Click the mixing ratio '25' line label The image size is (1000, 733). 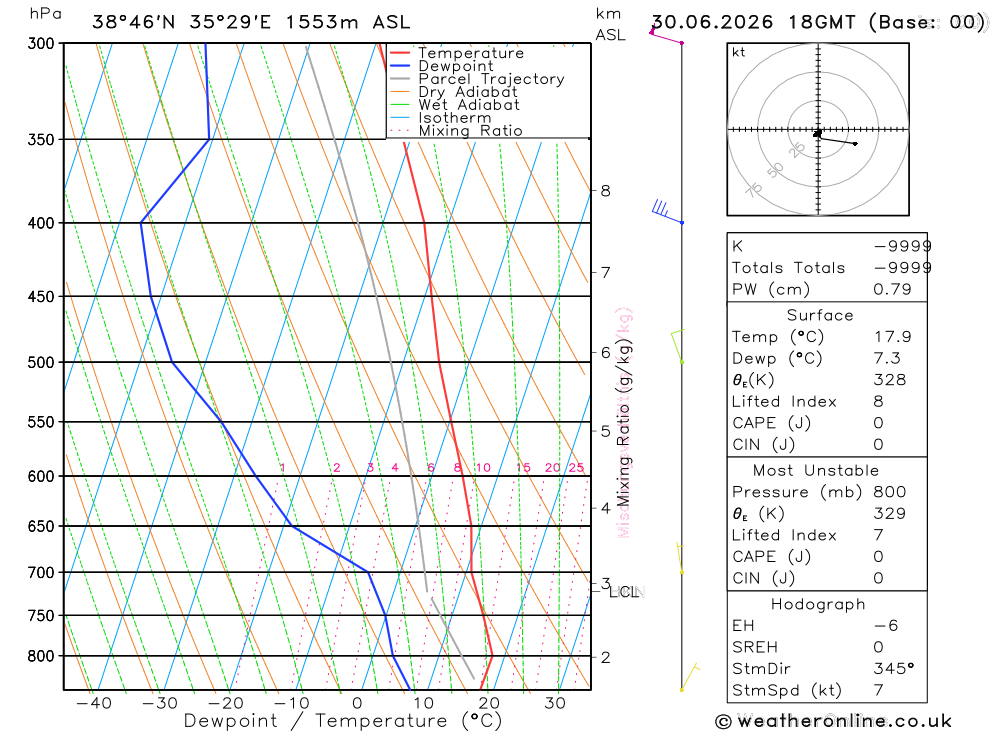click(577, 468)
